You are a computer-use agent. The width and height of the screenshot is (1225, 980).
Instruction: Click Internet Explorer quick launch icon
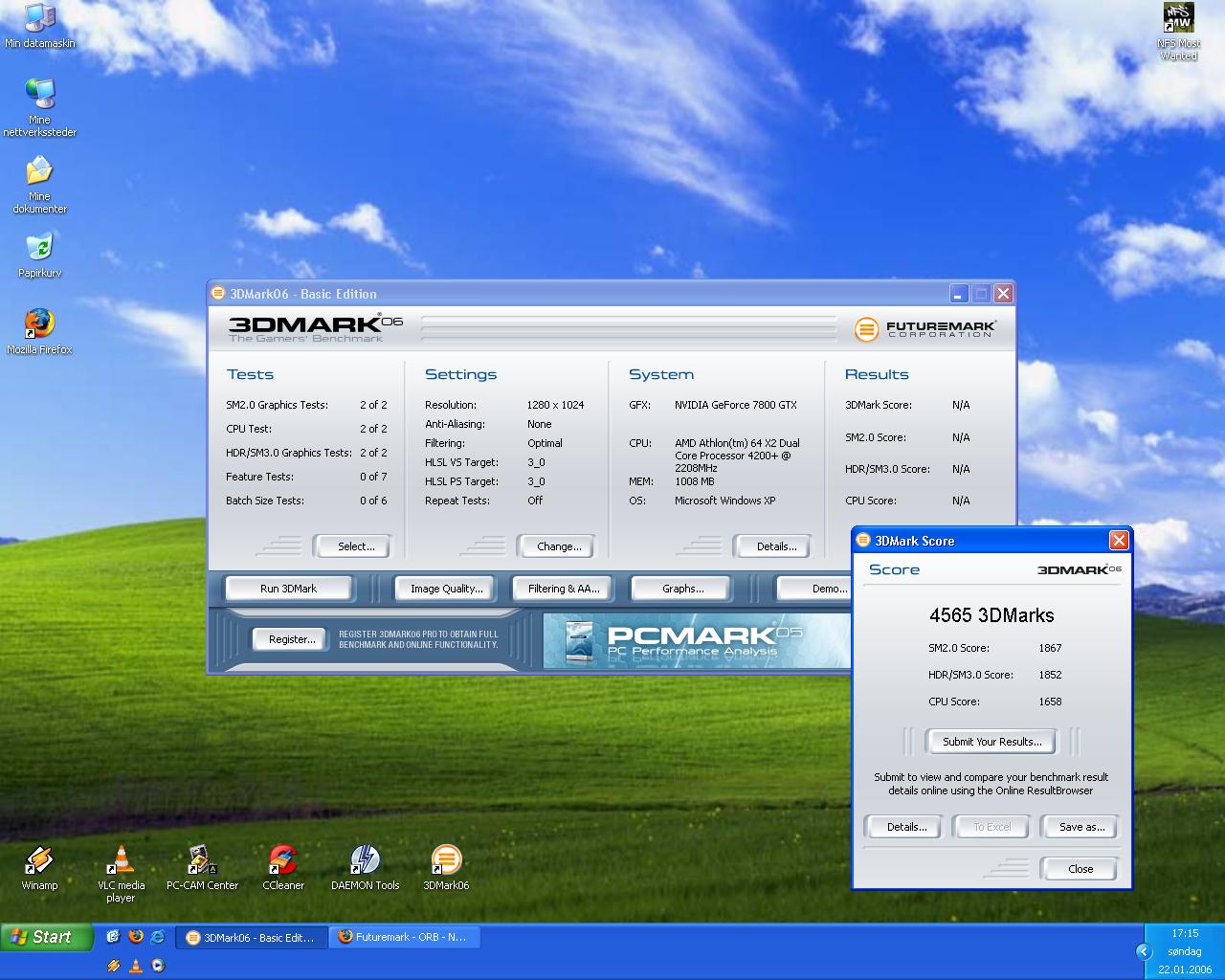158,937
